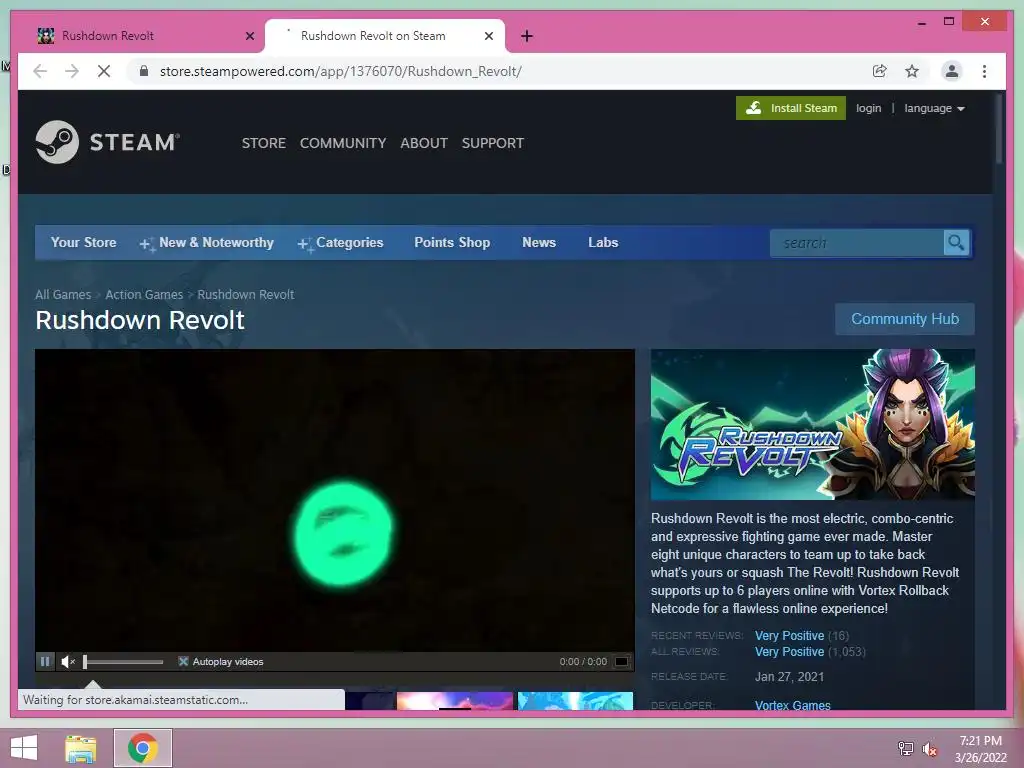Viewport: 1024px width, 768px height.
Task: View site info via the padlock icon
Action: 144,71
